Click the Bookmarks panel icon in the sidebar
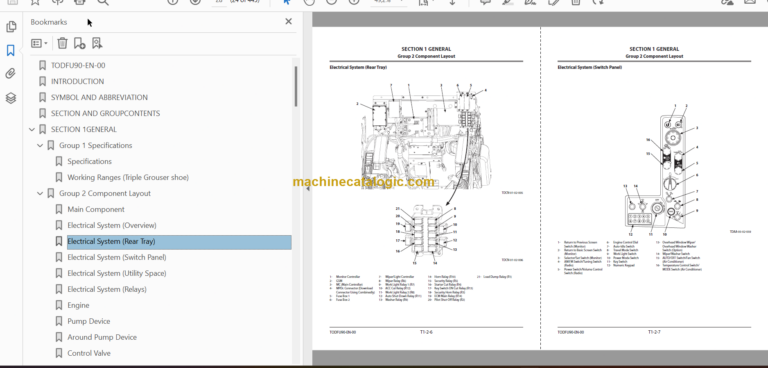Image resolution: width=768 pixels, height=368 pixels. 11,50
